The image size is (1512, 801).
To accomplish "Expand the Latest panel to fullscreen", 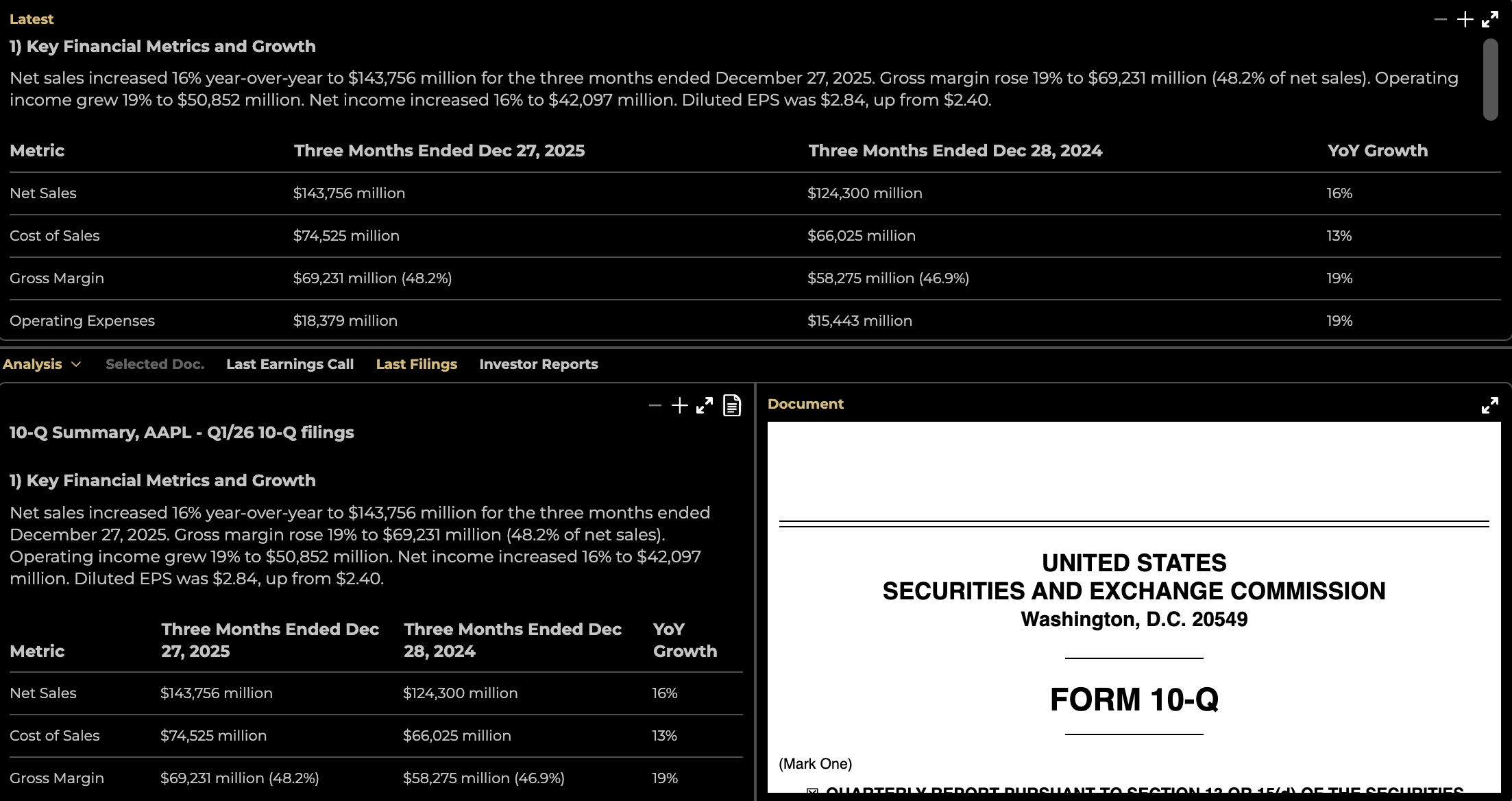I will 1489,19.
